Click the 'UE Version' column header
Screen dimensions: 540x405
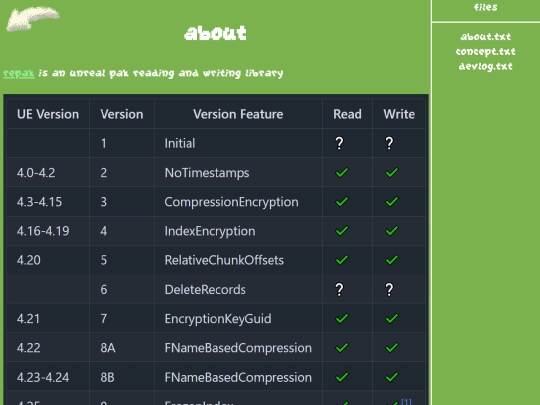[x=48, y=114]
